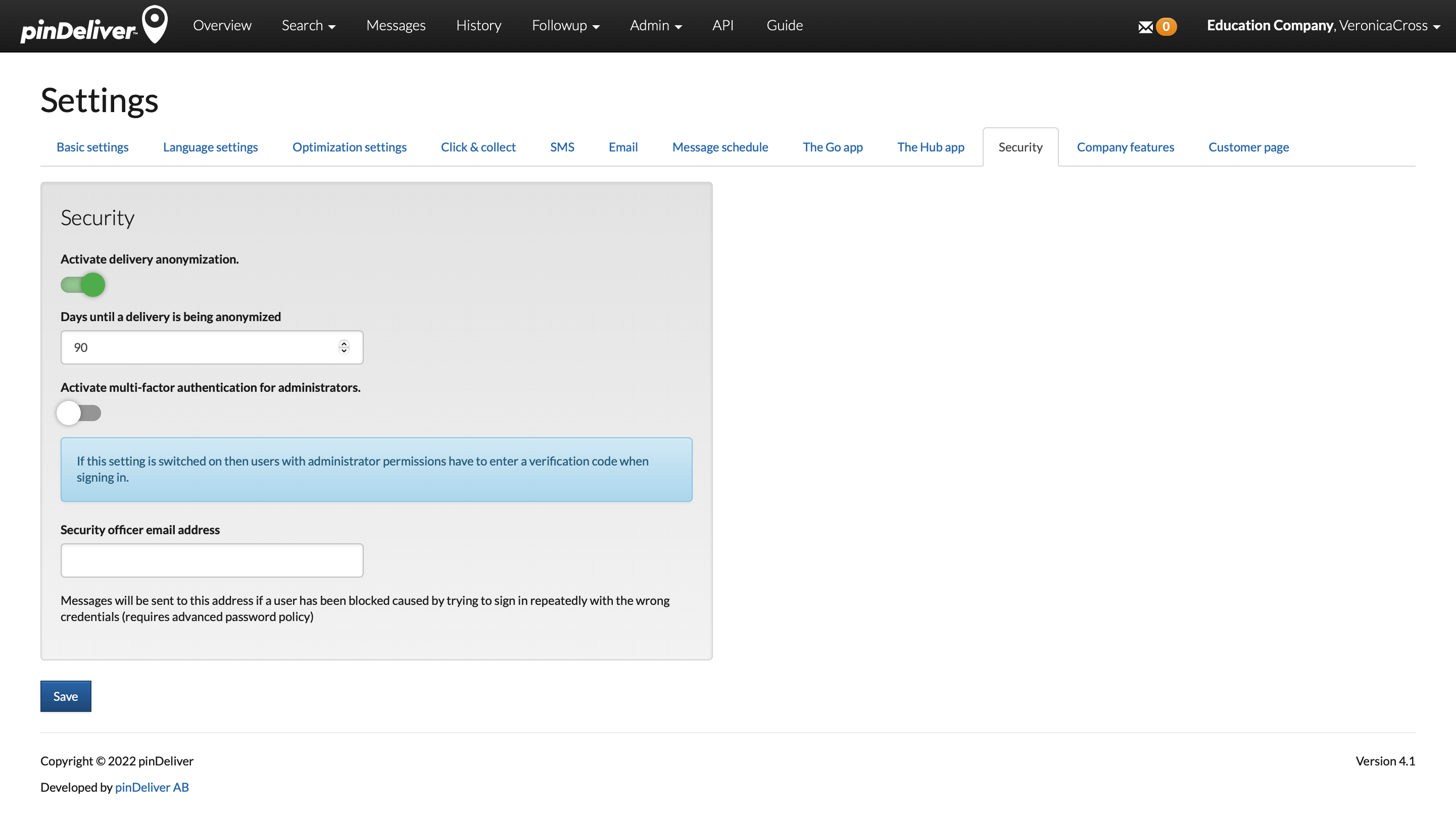Image resolution: width=1456 pixels, height=822 pixels.
Task: Open the Education Company user menu
Action: 1323,25
